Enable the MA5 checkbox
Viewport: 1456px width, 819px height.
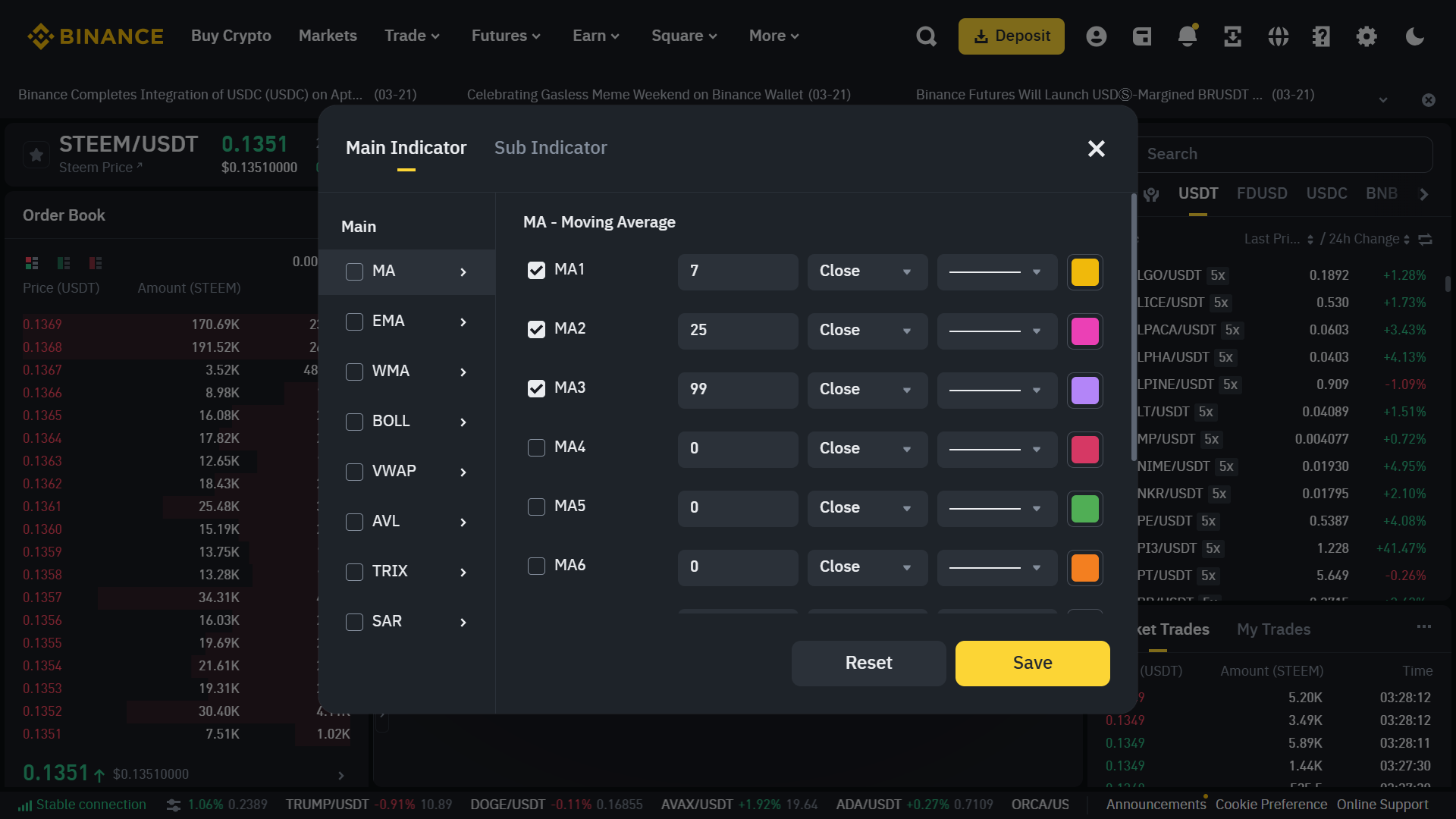point(536,507)
